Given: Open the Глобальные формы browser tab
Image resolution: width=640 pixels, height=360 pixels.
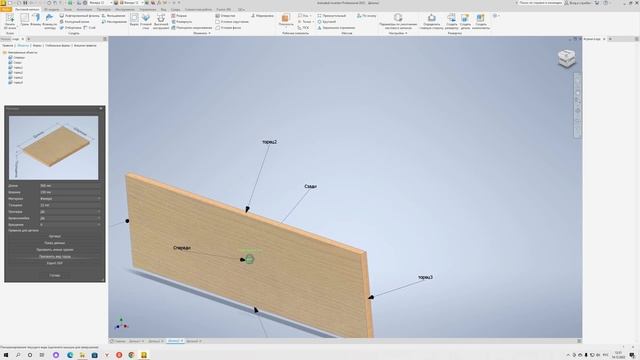Looking at the screenshot, I should tap(58, 45).
